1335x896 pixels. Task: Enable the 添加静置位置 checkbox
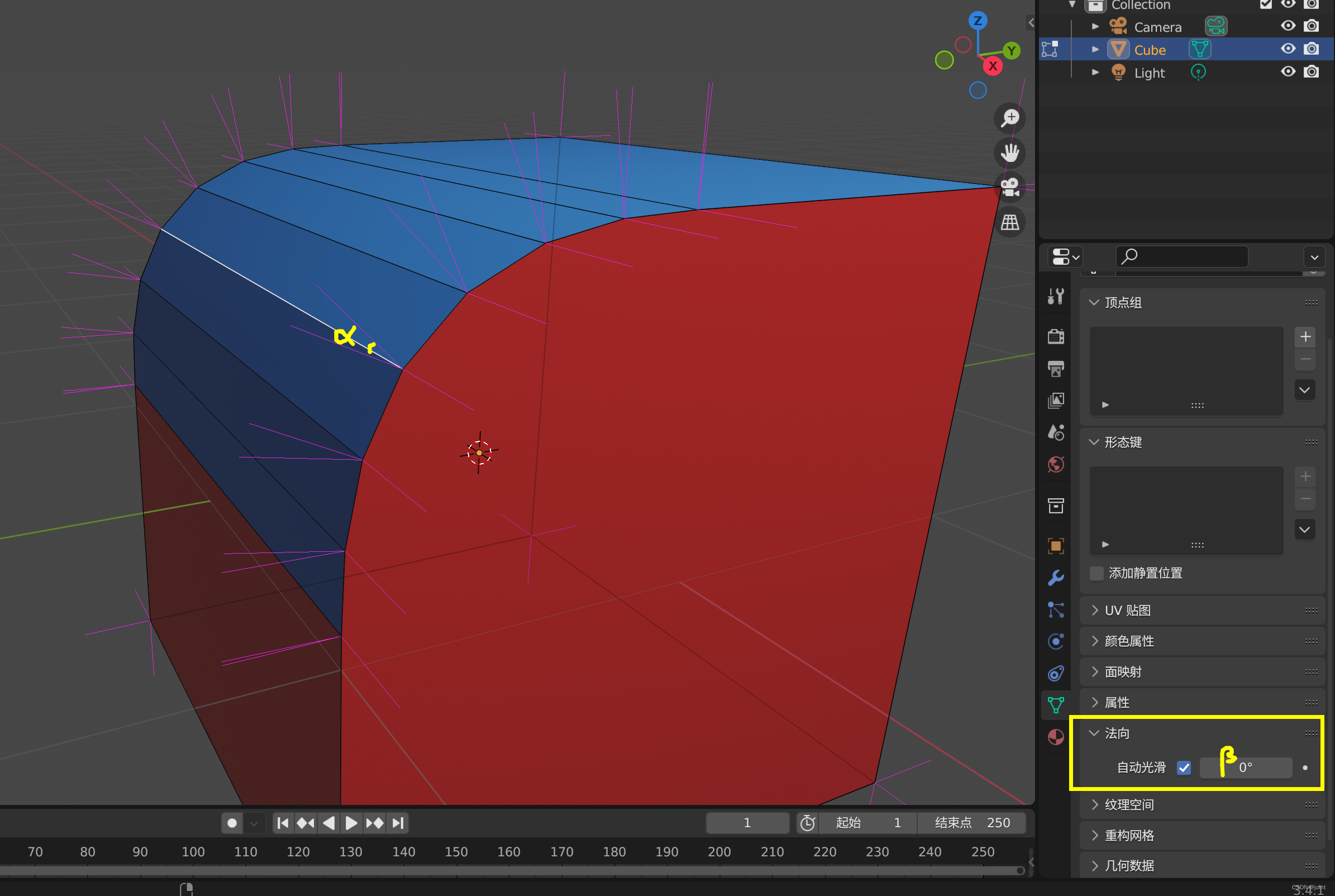[x=1096, y=573]
